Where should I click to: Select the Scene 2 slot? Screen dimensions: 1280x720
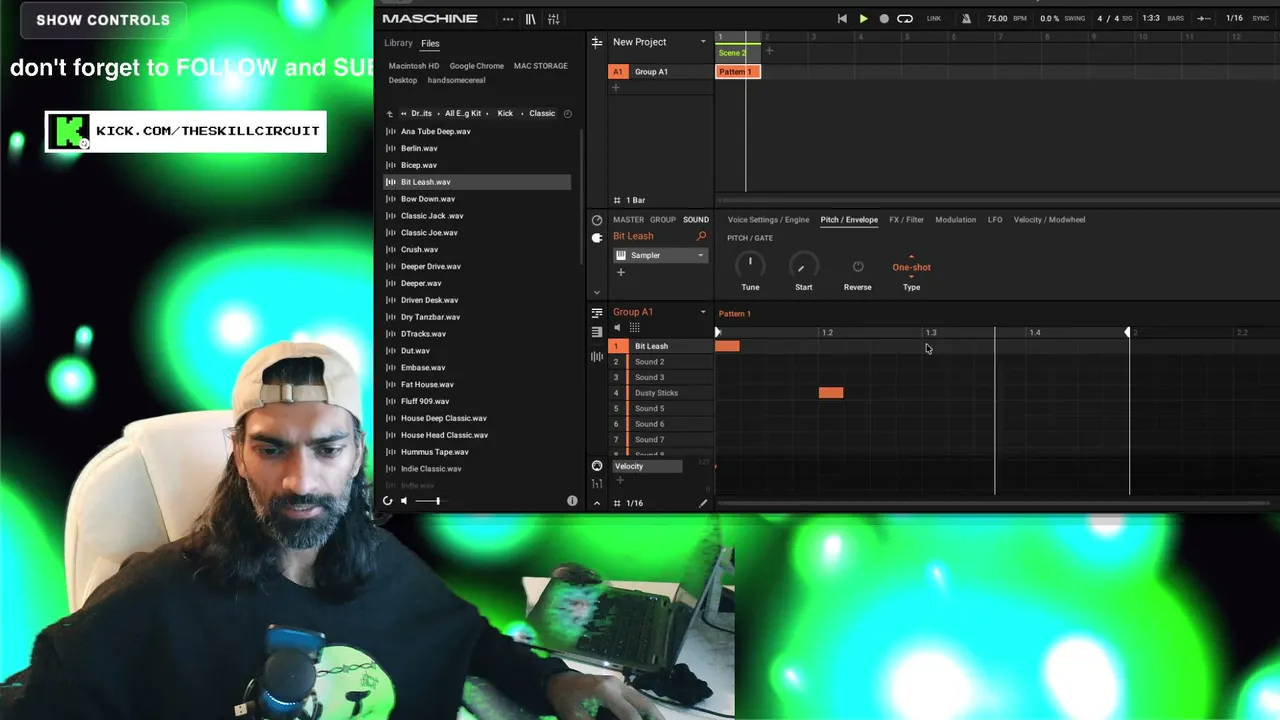click(x=738, y=53)
